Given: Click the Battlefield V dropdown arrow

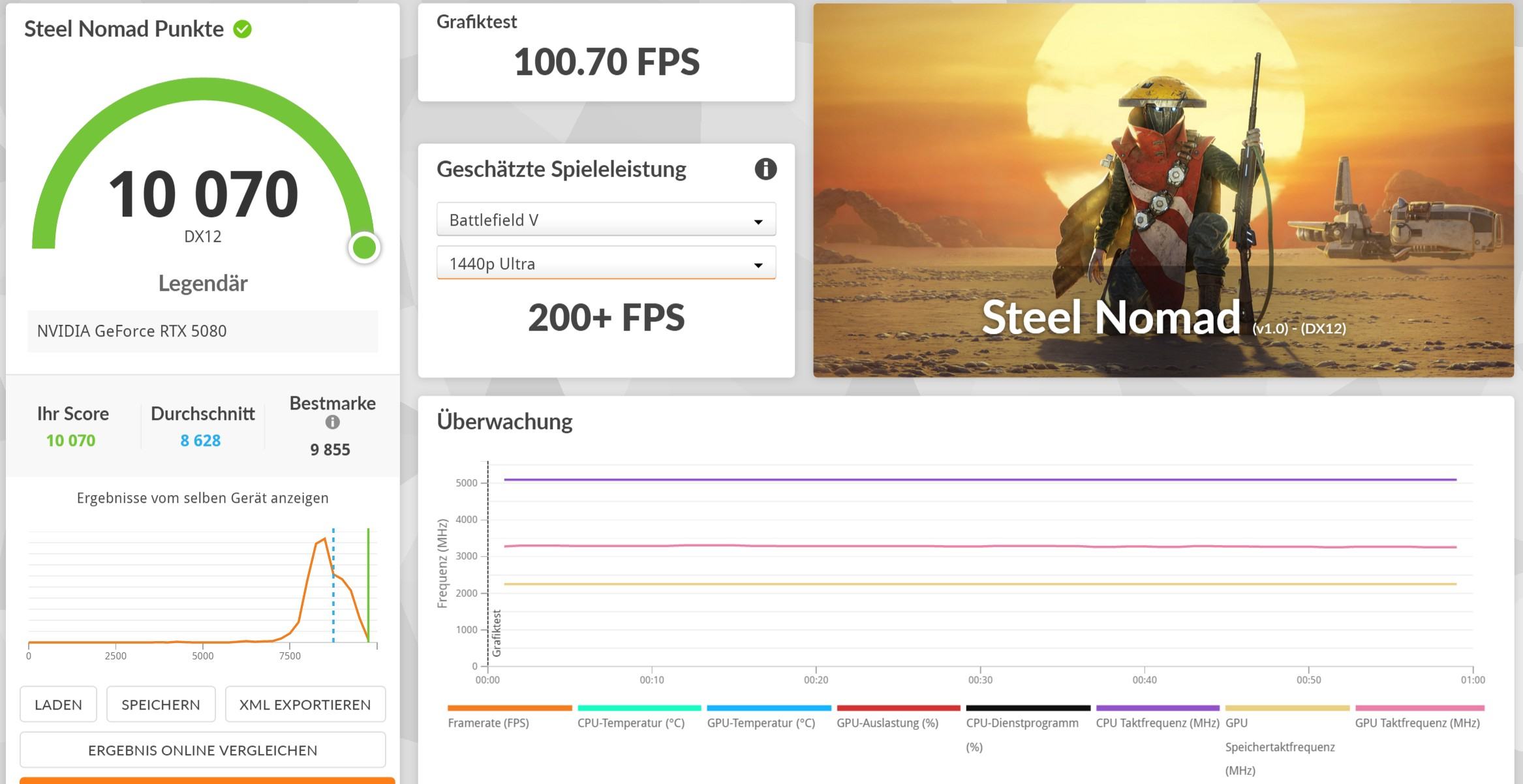Looking at the screenshot, I should click(x=758, y=222).
